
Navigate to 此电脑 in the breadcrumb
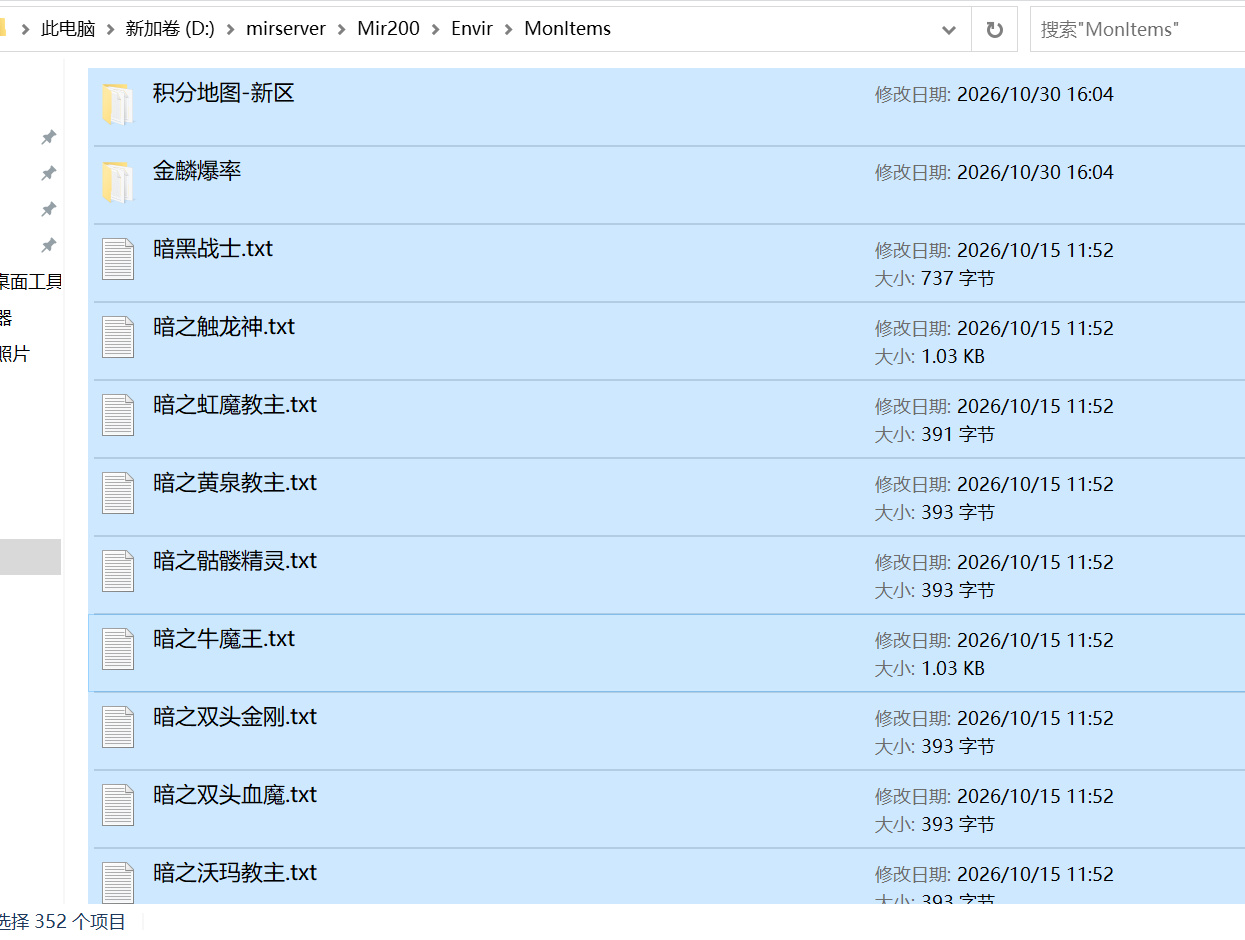(68, 29)
